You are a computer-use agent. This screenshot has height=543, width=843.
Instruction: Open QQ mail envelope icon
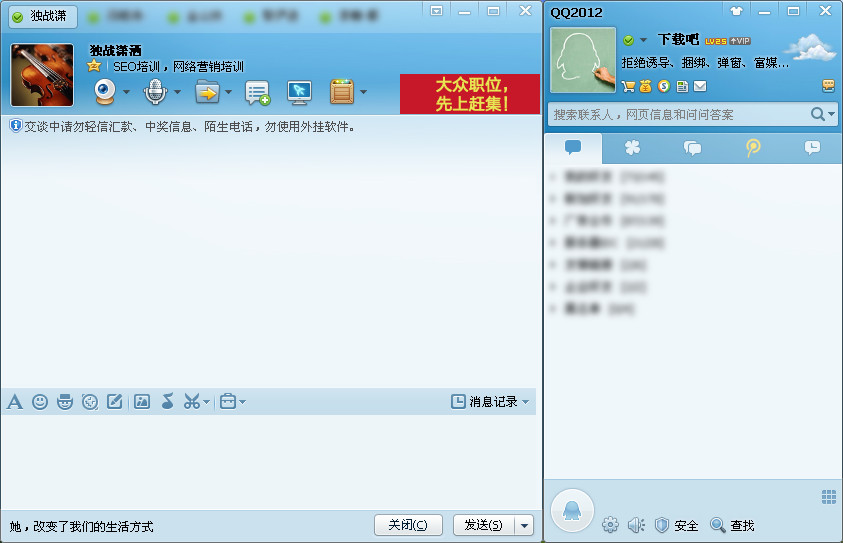point(700,86)
